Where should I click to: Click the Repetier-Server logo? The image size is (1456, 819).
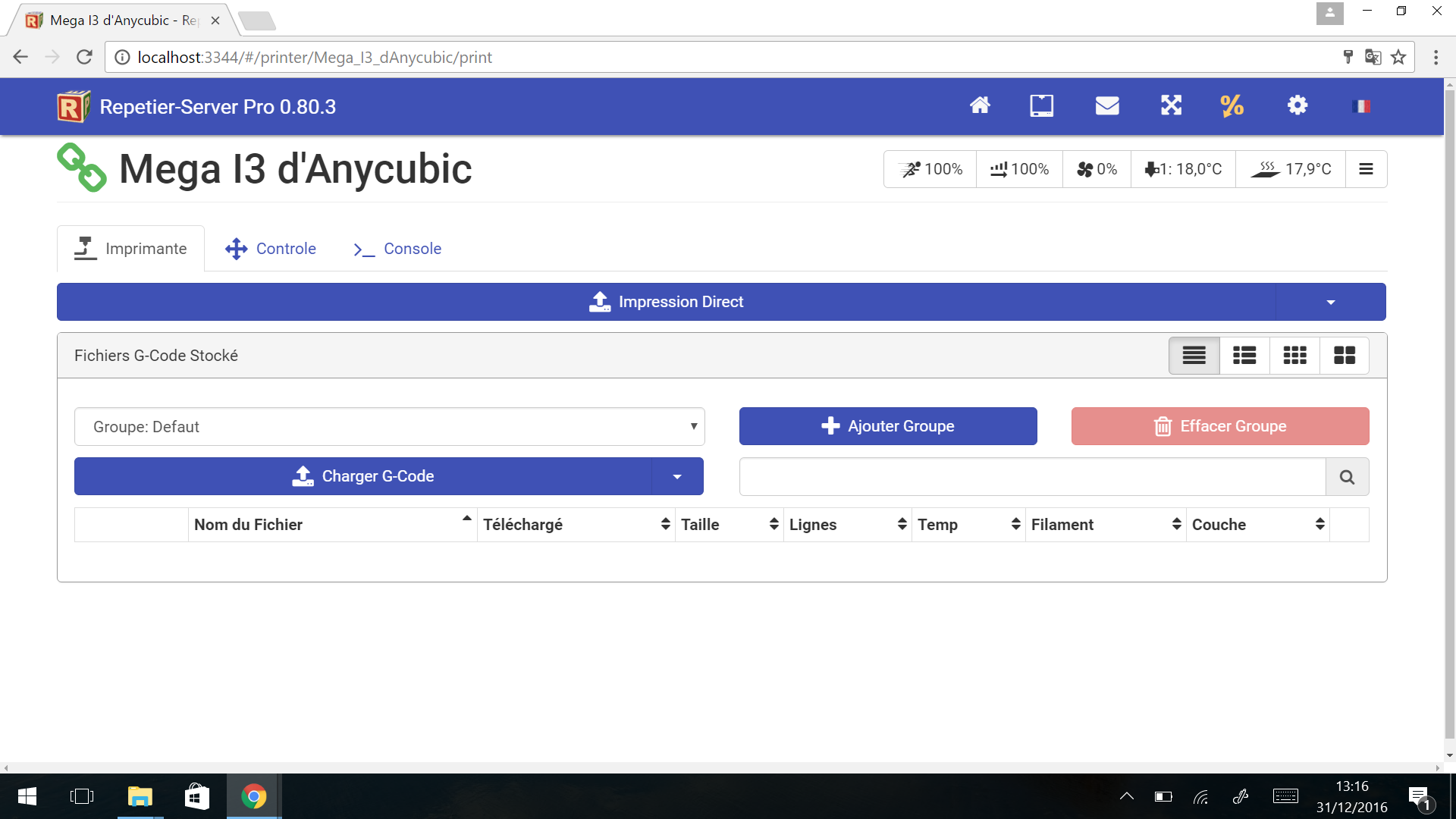click(x=74, y=107)
